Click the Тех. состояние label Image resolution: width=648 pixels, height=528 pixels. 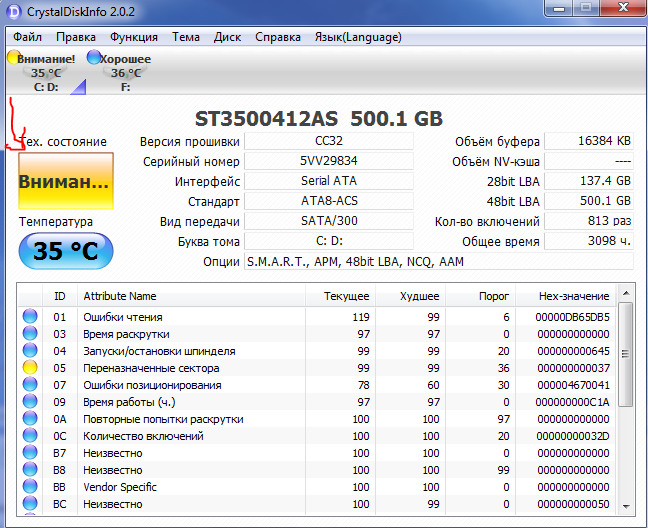click(63, 142)
